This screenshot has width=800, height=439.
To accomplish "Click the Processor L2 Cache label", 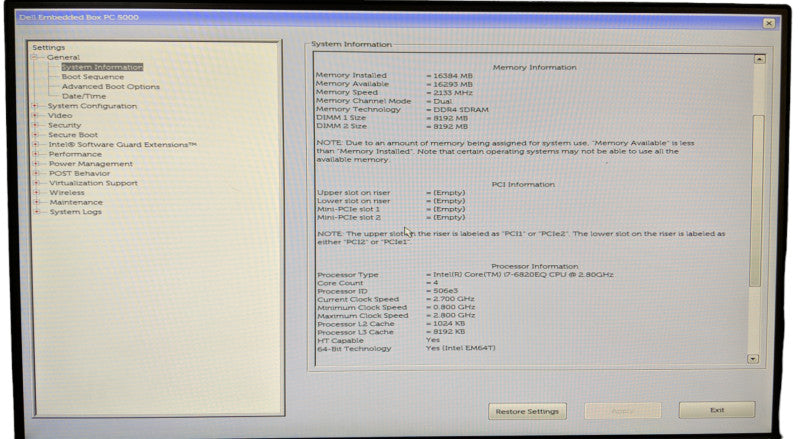I will [356, 324].
